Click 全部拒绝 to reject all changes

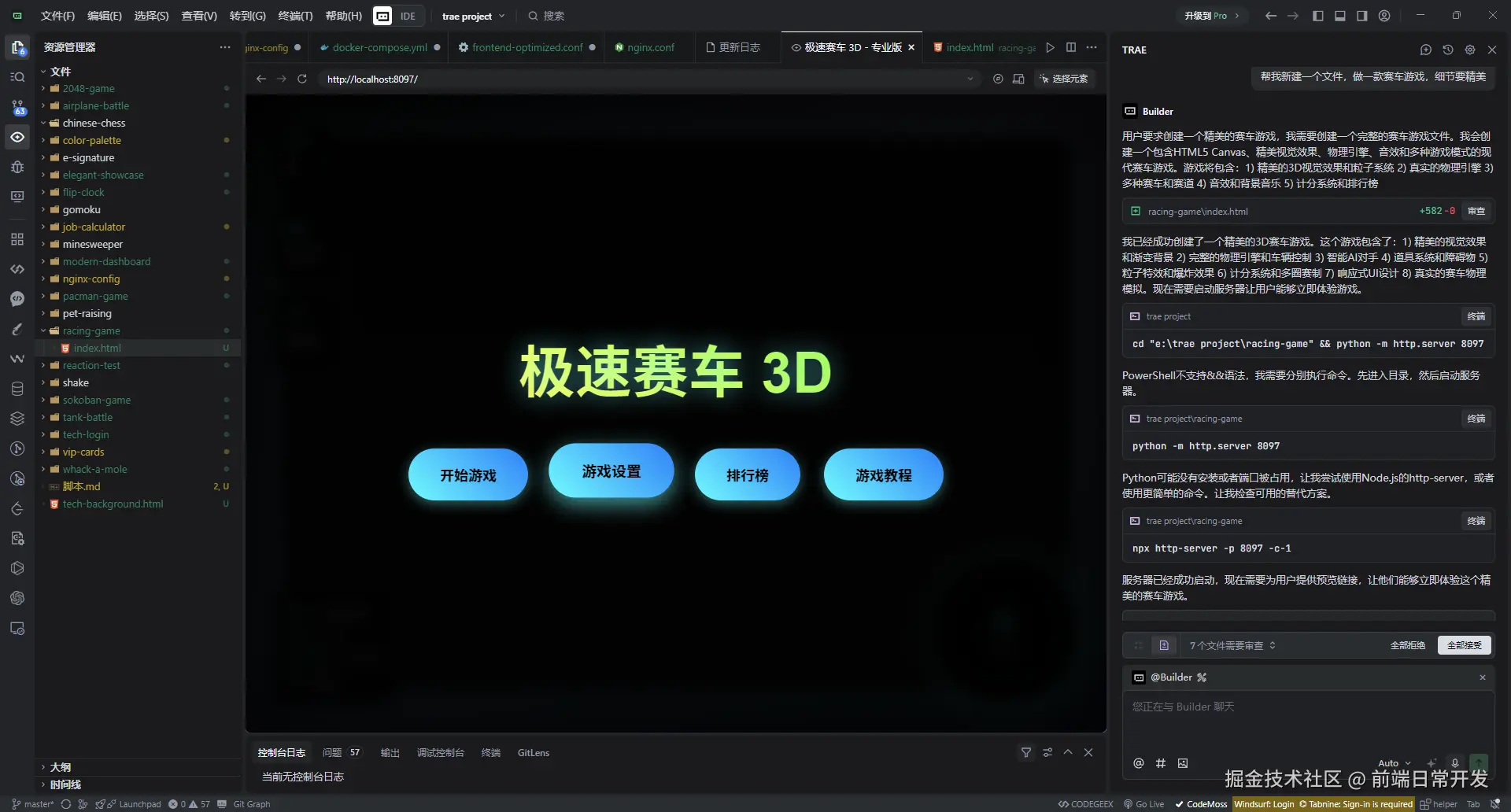pos(1408,645)
